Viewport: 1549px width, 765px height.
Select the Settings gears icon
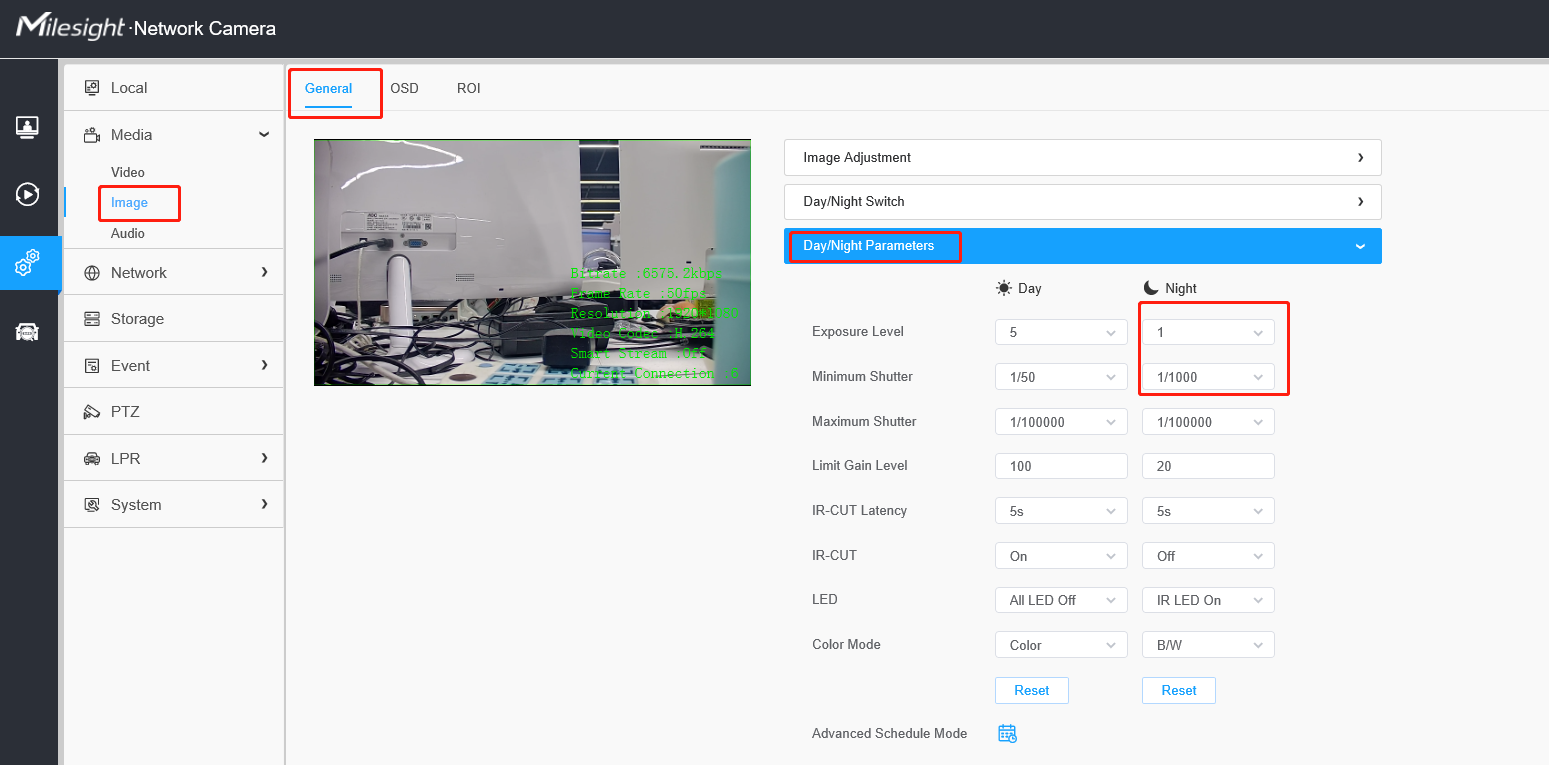pyautogui.click(x=28, y=263)
